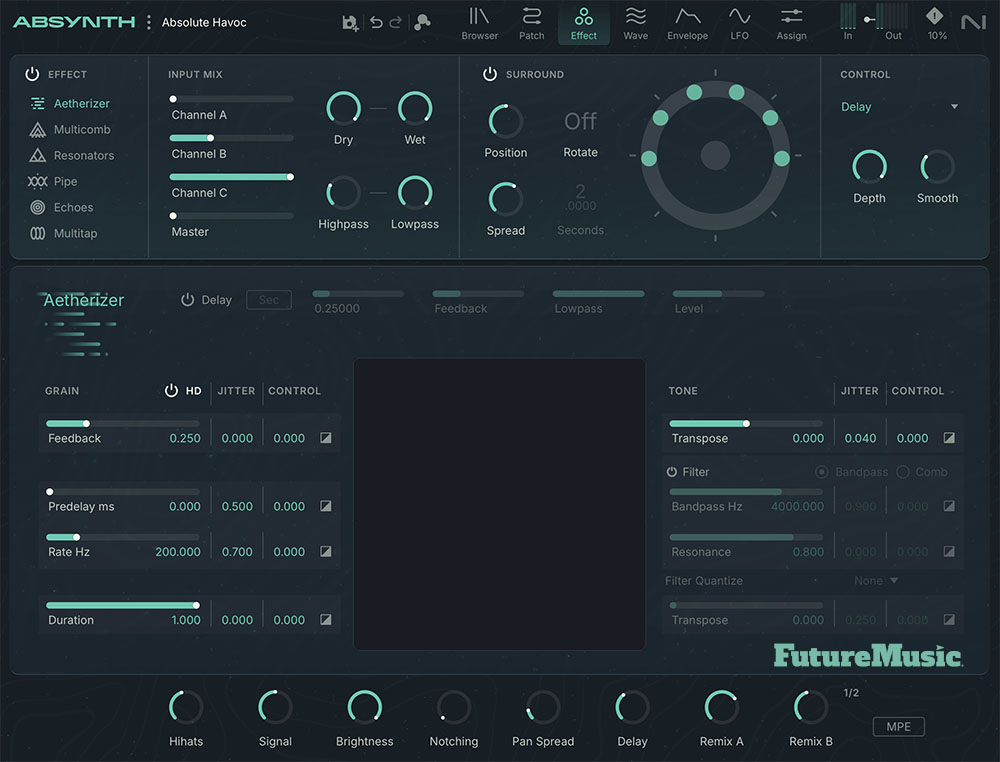The width and height of the screenshot is (1000, 762).
Task: Select the Pipe effect icon
Action: point(38,181)
